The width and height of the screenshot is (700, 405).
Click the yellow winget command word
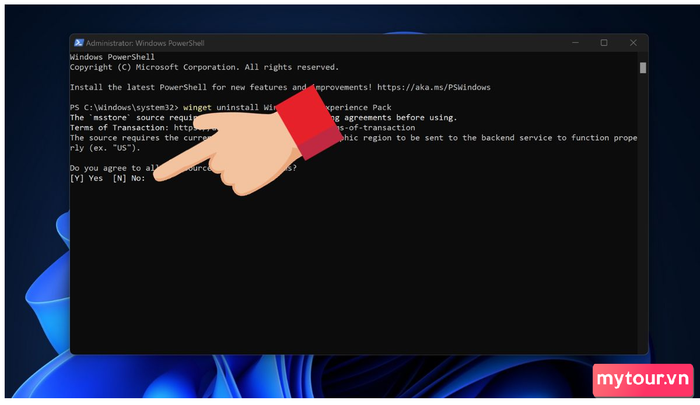coord(197,108)
